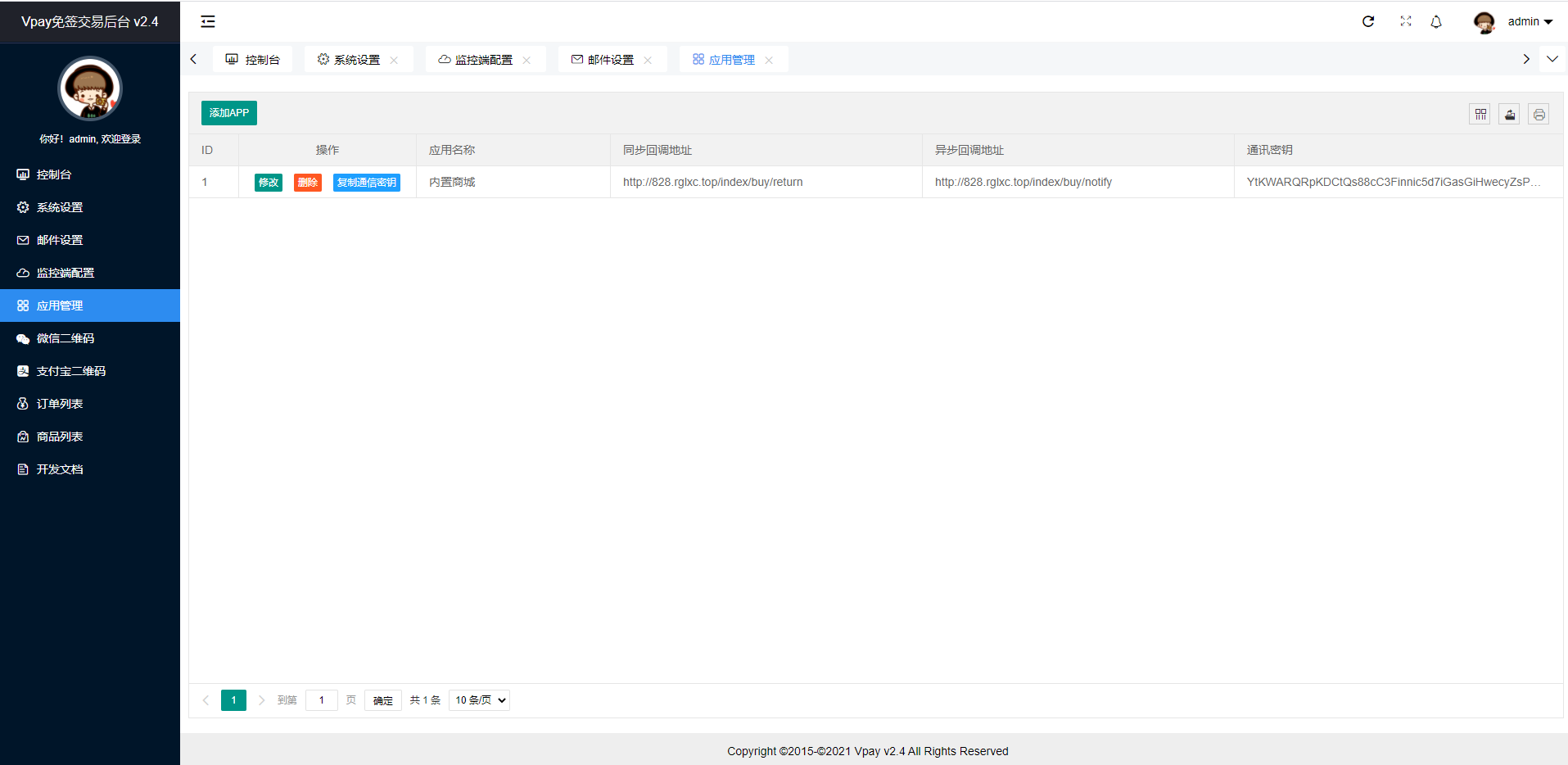The image size is (1568, 765).
Task: Click the red 删除 button in row 1
Action: point(308,183)
